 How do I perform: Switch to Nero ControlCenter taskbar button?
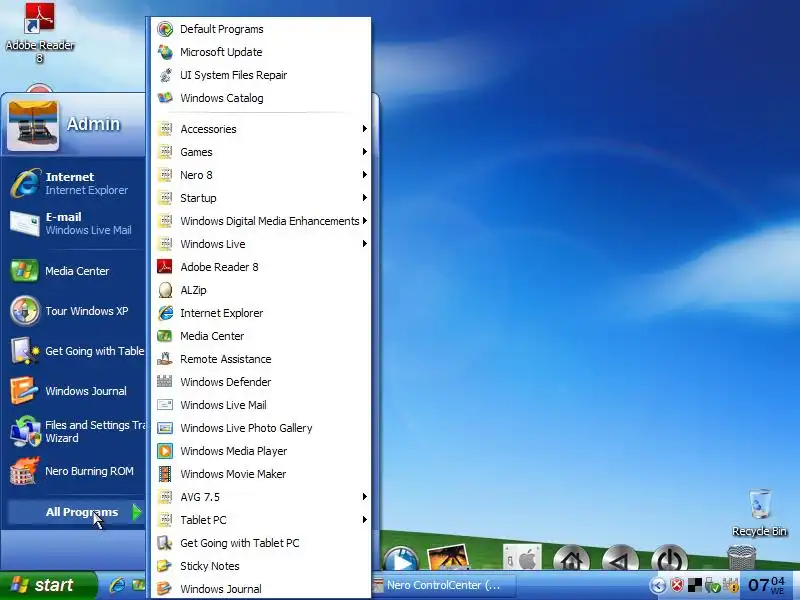pos(443,585)
